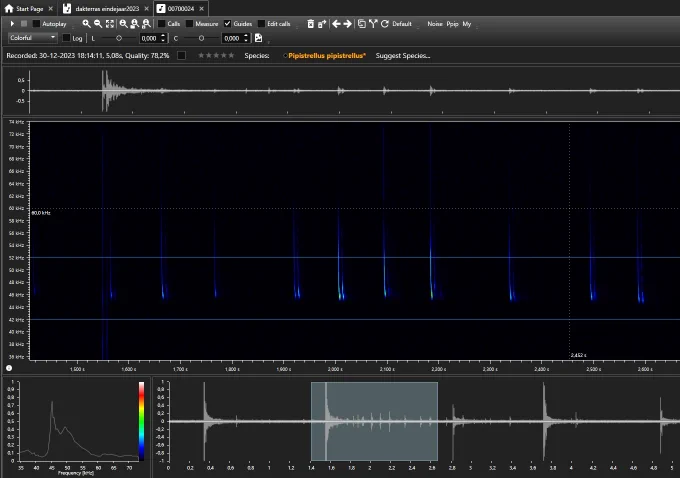Viewport: 680px width, 478px height.
Task: Select the 00700024 recording tab
Action: tap(181, 8)
